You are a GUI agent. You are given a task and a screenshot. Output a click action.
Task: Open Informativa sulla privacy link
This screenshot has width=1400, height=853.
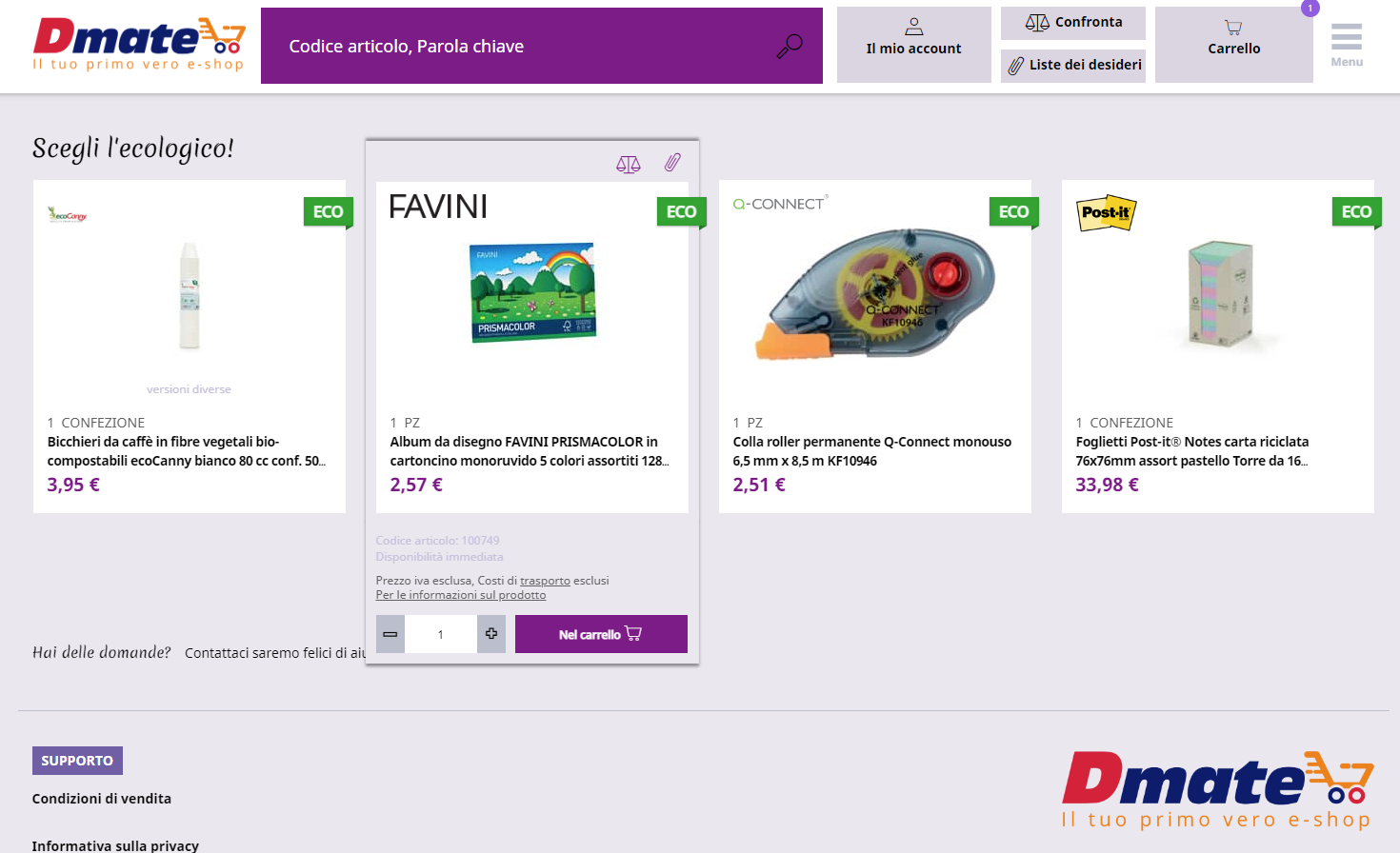click(115, 845)
